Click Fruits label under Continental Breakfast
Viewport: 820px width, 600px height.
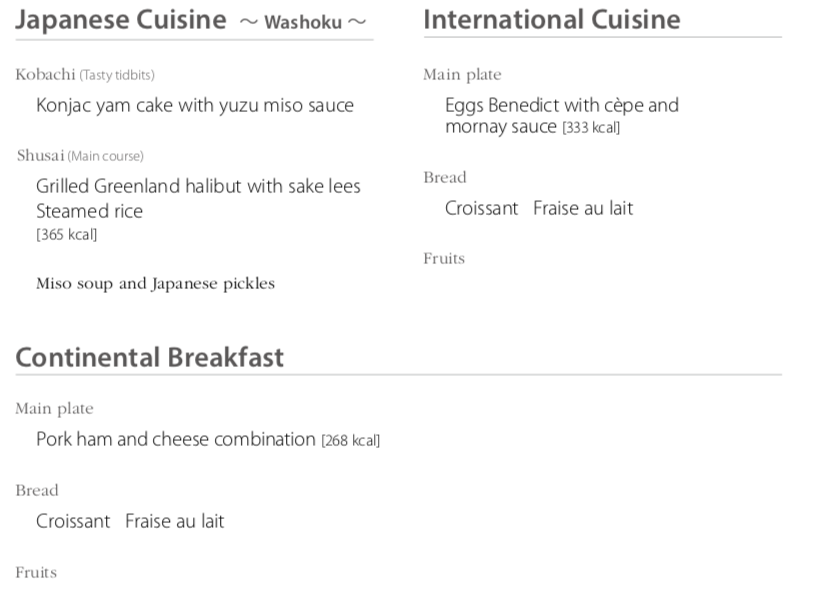36,573
